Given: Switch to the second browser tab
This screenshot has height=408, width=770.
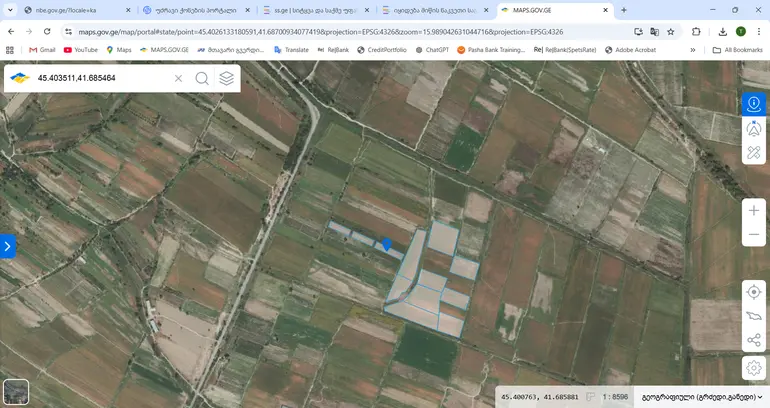Looking at the screenshot, I should pyautogui.click(x=195, y=10).
